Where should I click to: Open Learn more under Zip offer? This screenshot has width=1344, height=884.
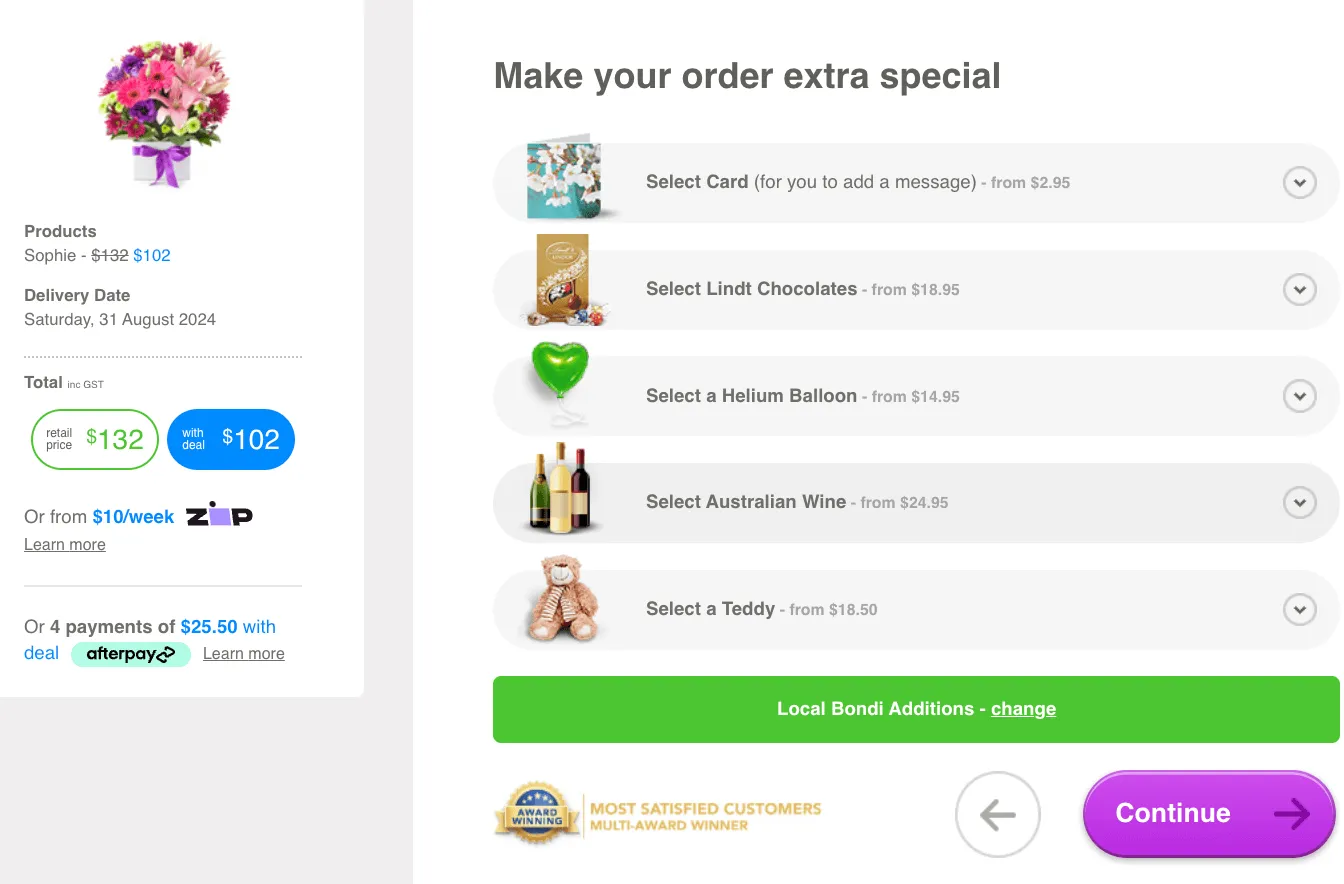click(x=65, y=545)
